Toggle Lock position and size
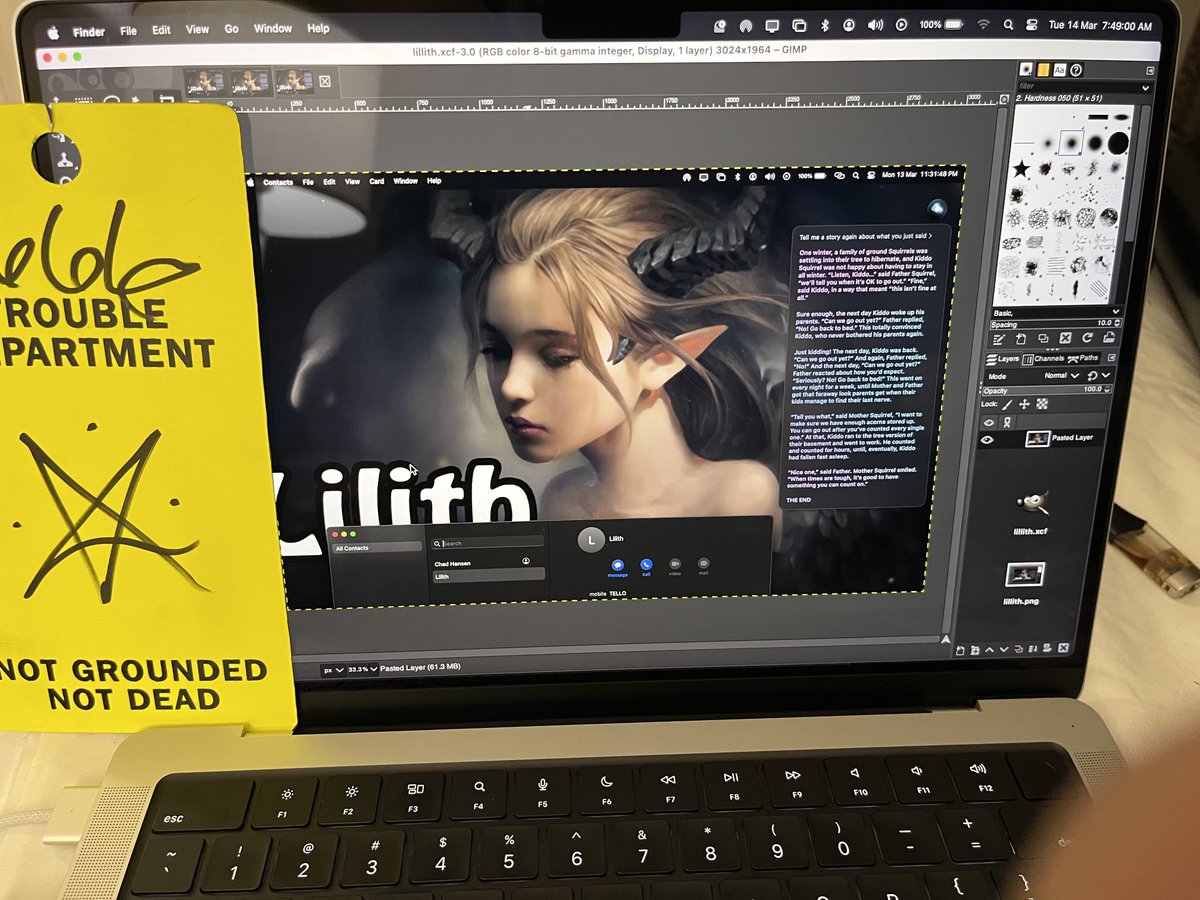 [x=1025, y=404]
